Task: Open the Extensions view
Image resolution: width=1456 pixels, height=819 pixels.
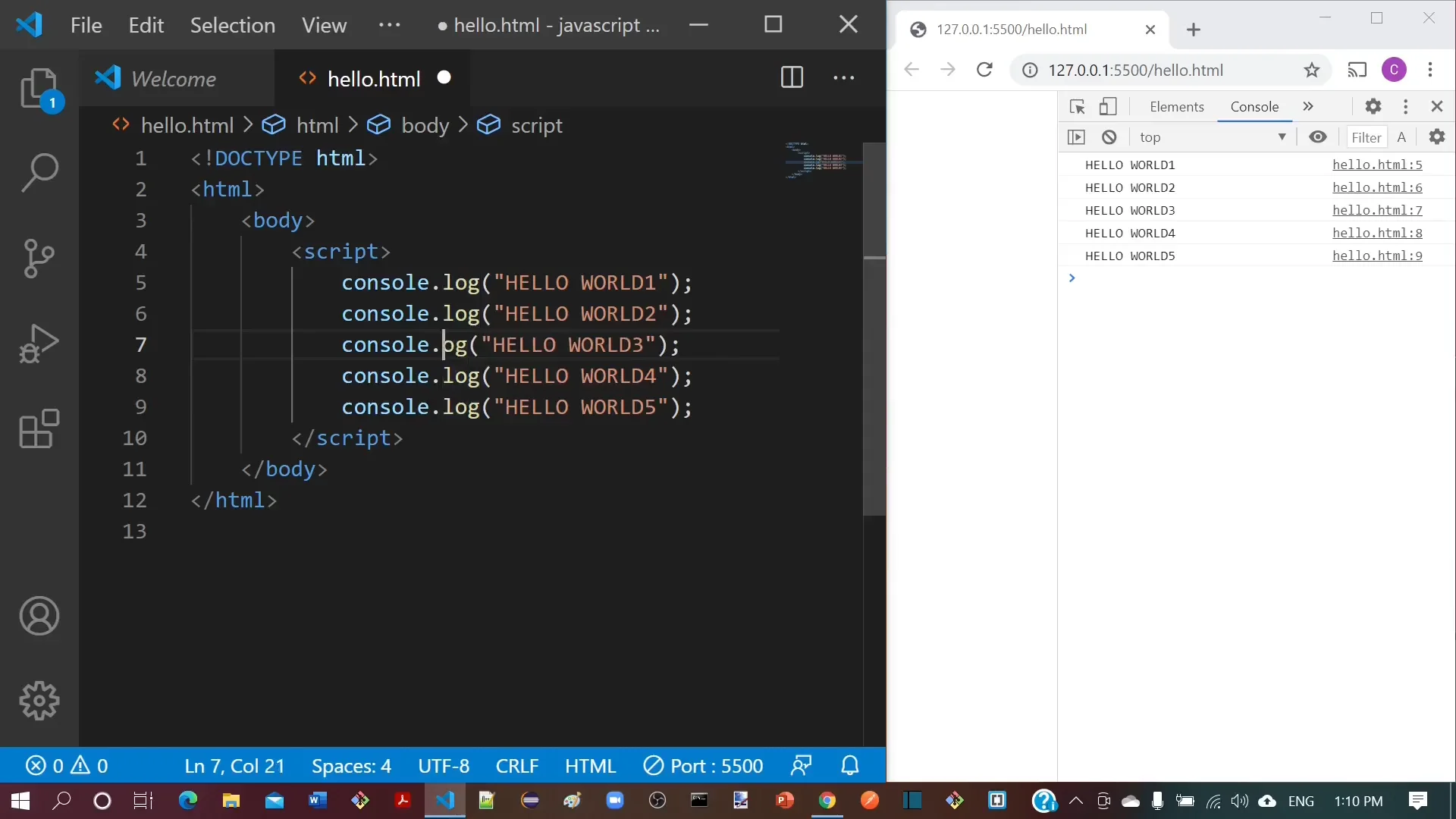Action: [39, 430]
